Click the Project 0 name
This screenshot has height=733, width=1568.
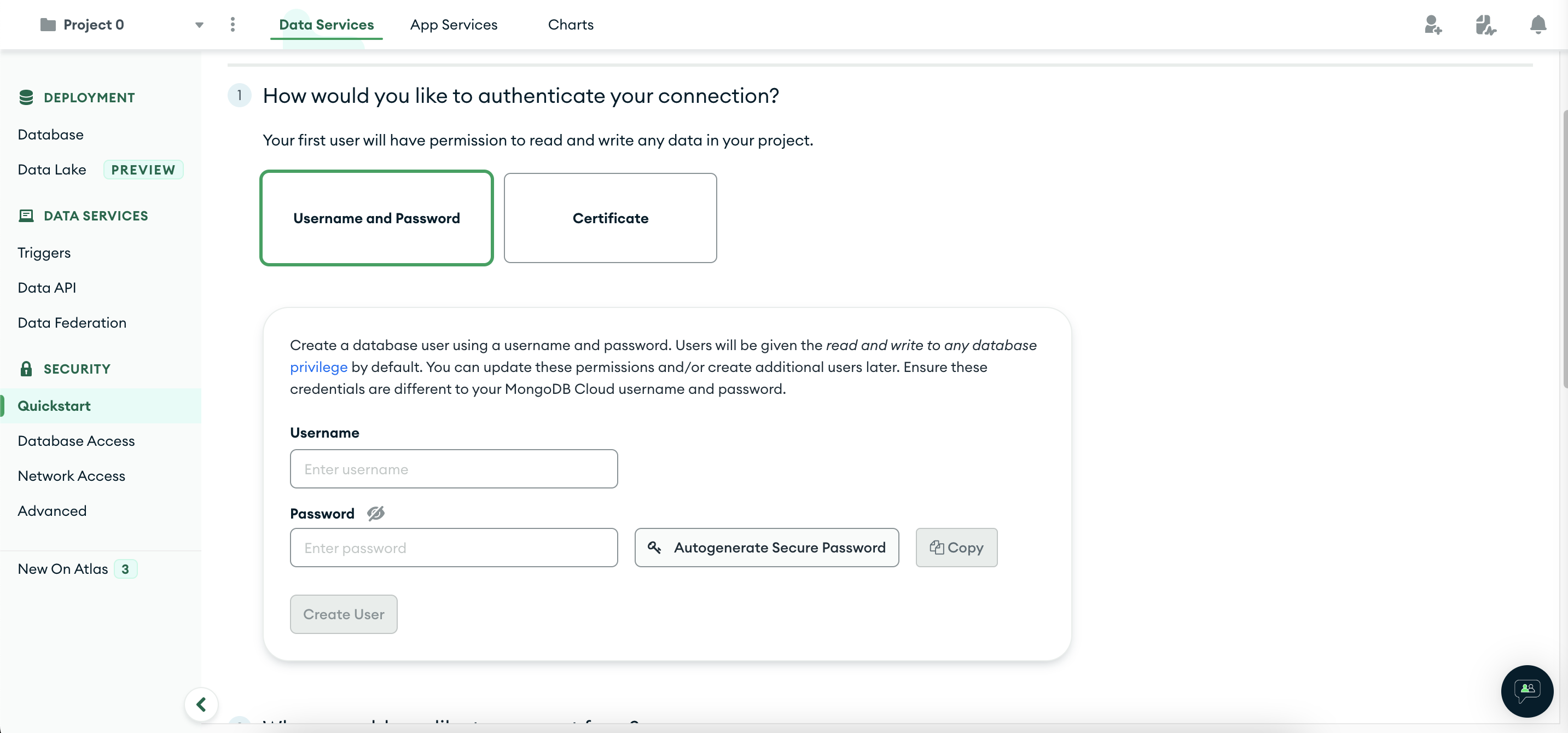[x=94, y=25]
